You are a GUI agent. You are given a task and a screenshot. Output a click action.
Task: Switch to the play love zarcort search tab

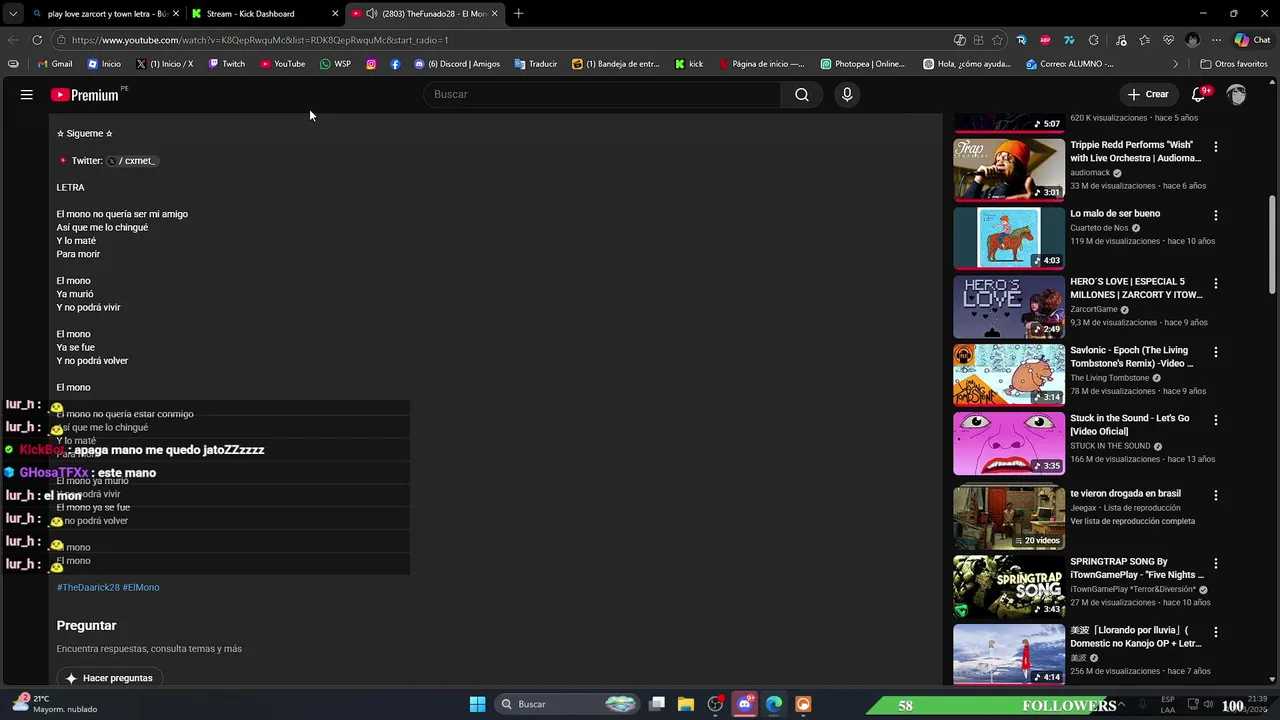105,14
